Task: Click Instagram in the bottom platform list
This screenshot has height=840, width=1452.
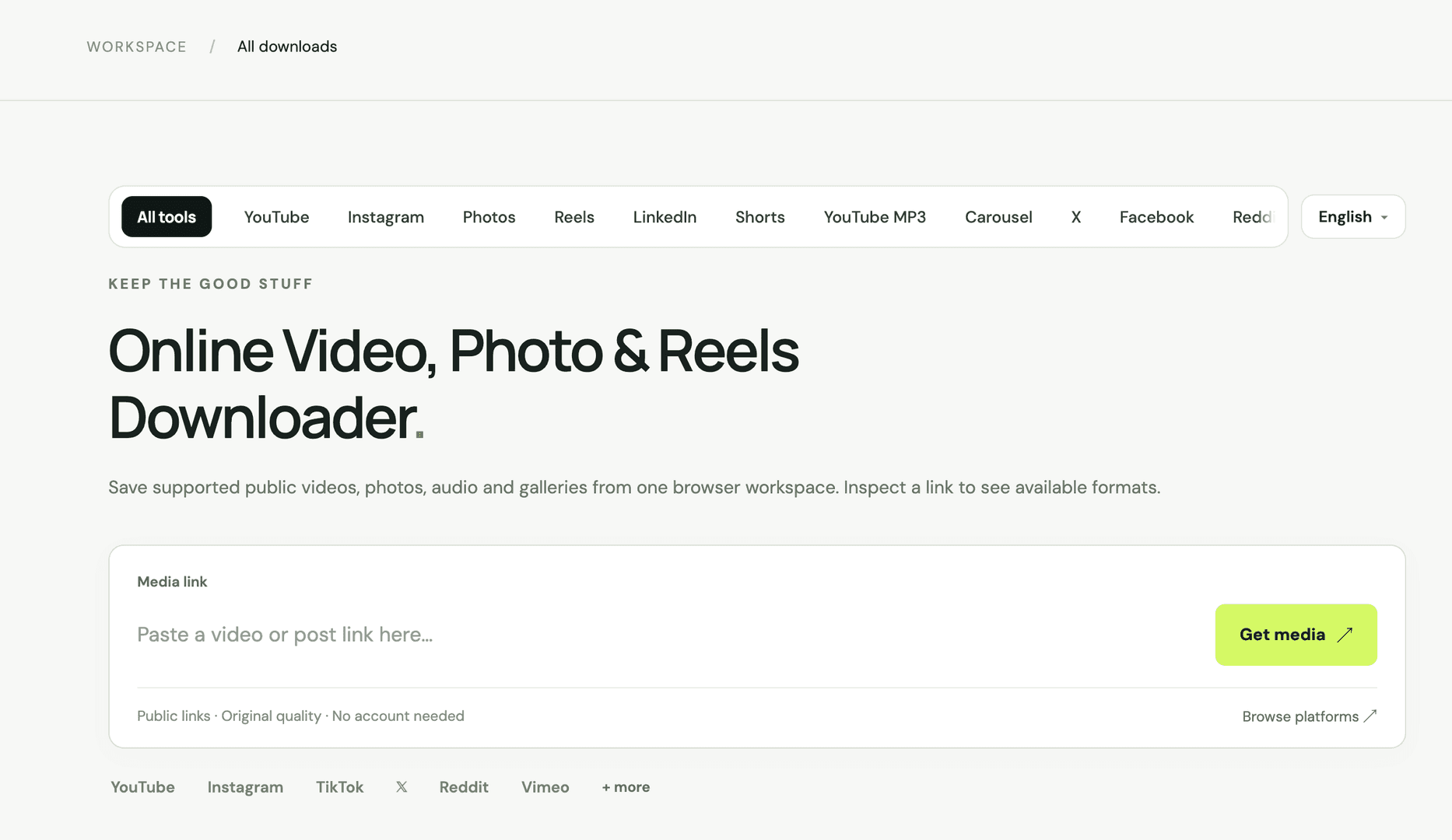Action: coord(245,787)
